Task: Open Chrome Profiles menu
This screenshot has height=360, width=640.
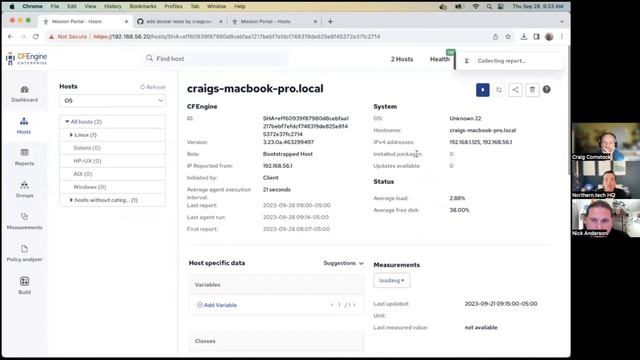Action: pyautogui.click(x=173, y=7)
